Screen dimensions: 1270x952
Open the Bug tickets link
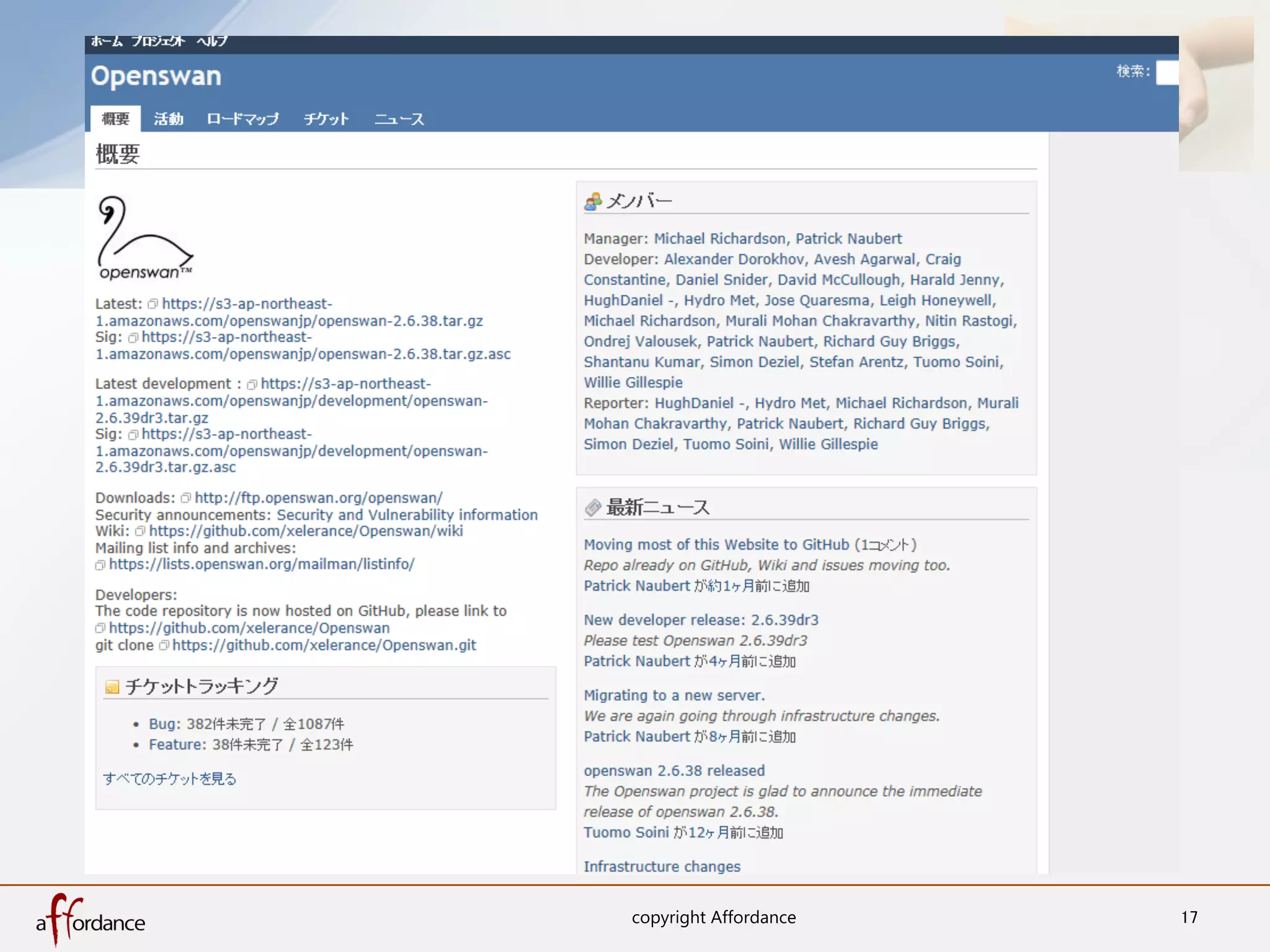click(162, 724)
